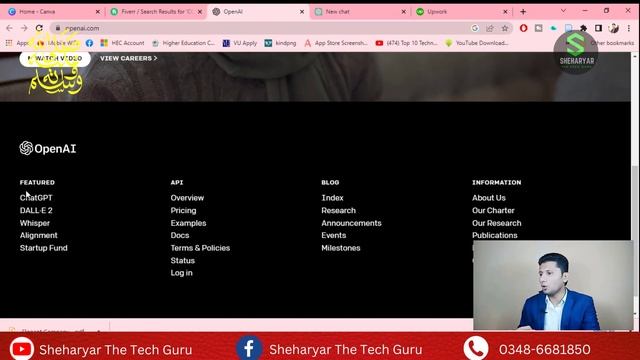
Task: Open the HEC Account bookmark
Action: (x=122, y=43)
